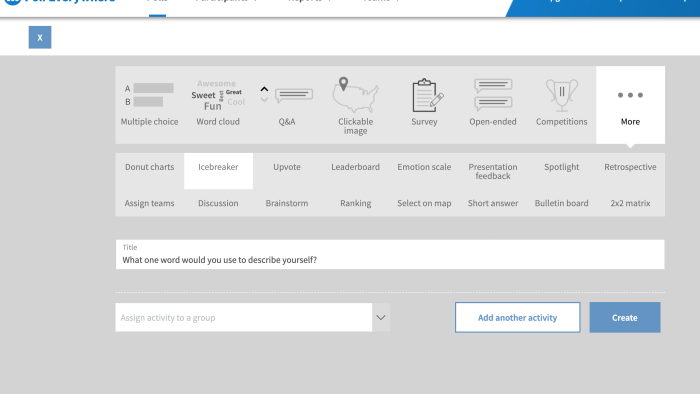700x394 pixels.
Task: Focus the Assign activity to a group field
Action: click(244, 318)
